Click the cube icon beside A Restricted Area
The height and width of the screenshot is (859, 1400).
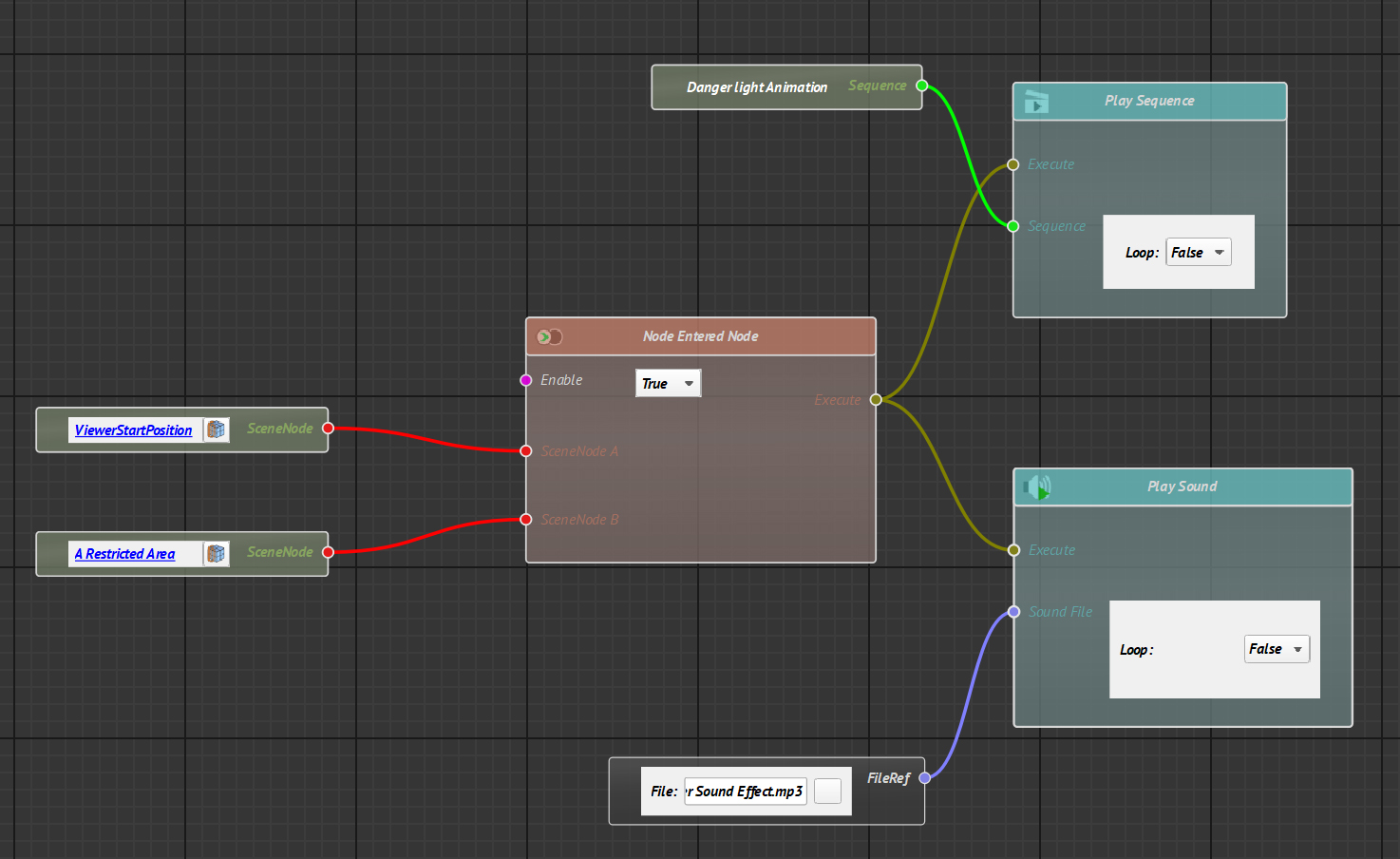(x=217, y=554)
